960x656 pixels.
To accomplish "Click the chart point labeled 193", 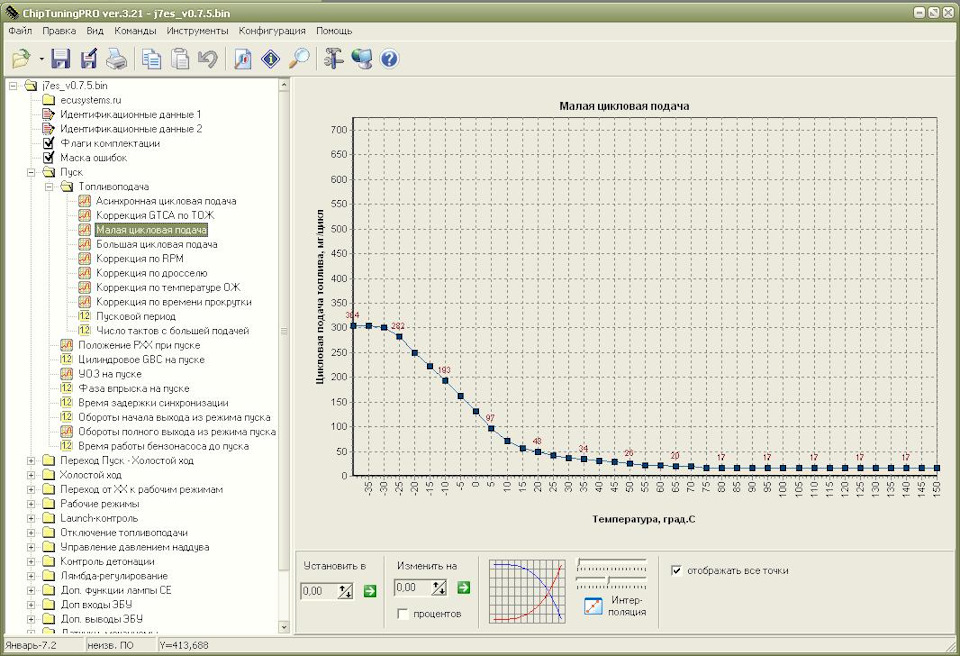I will 445,380.
